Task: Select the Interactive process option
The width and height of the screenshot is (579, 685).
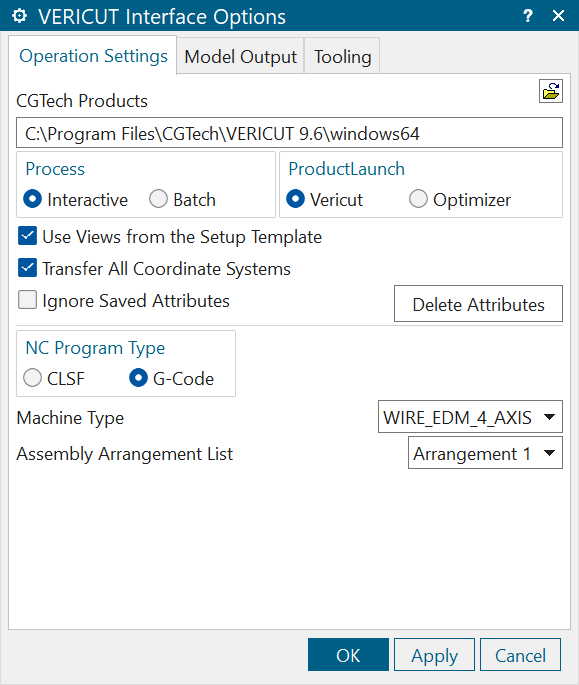Action: click(x=76, y=200)
